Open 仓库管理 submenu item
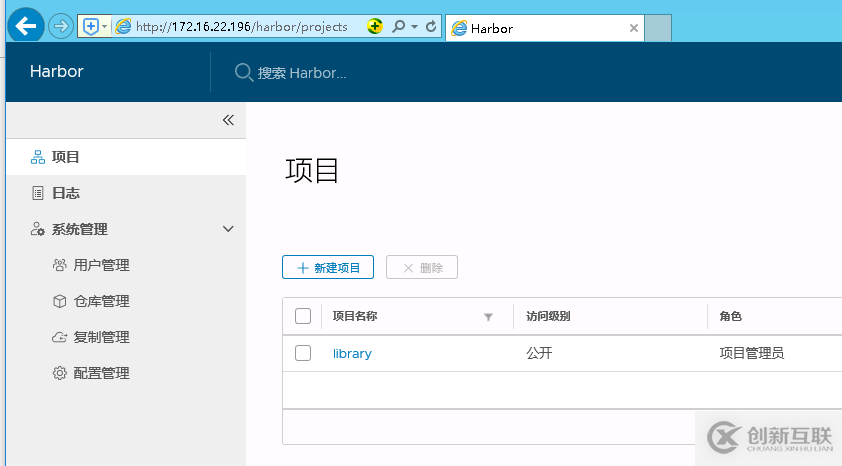 pos(101,301)
